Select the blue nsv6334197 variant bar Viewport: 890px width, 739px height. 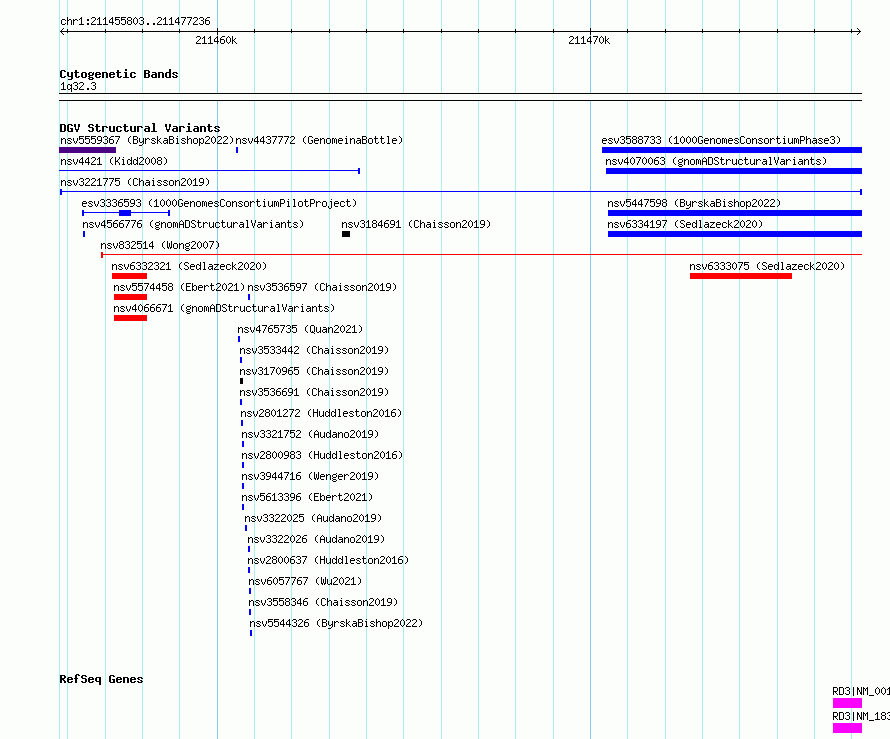[734, 234]
